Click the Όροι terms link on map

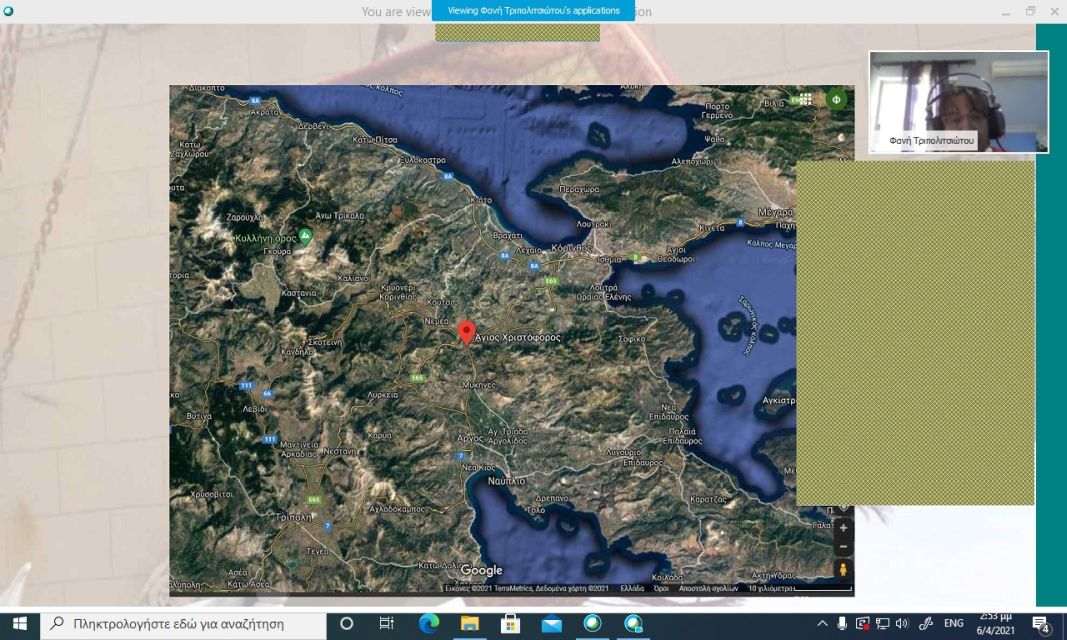point(661,589)
